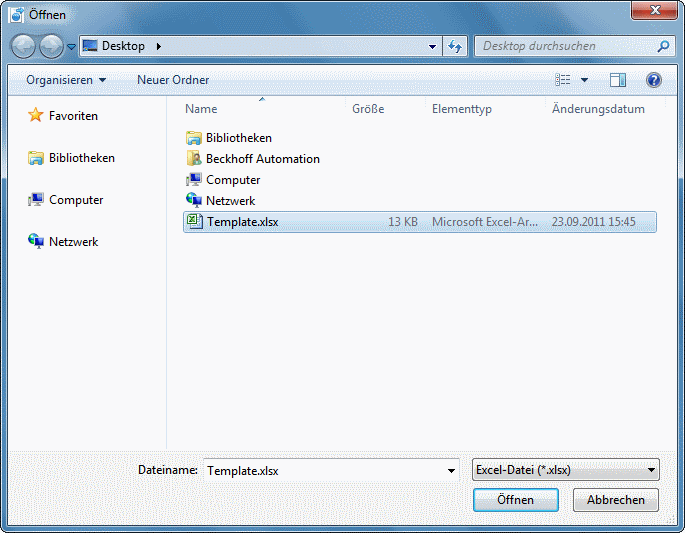Click Neuer Ordner in the toolbar
Screen dimensions: 685x533
tap(173, 80)
